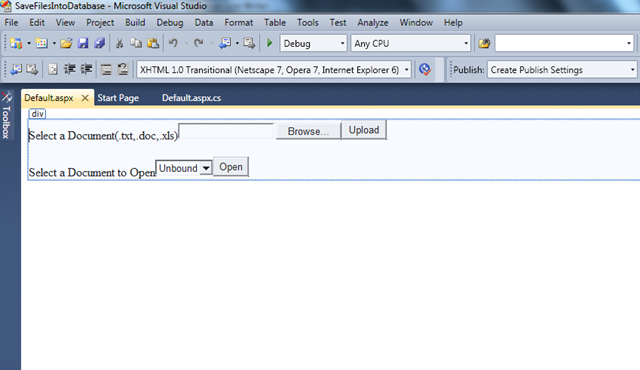Click the Upload button
The height and width of the screenshot is (370, 640).
coord(364,130)
